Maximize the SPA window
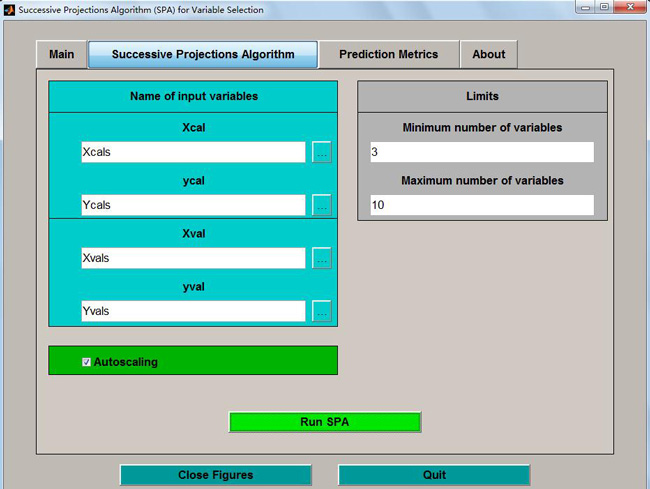 (604, 8)
